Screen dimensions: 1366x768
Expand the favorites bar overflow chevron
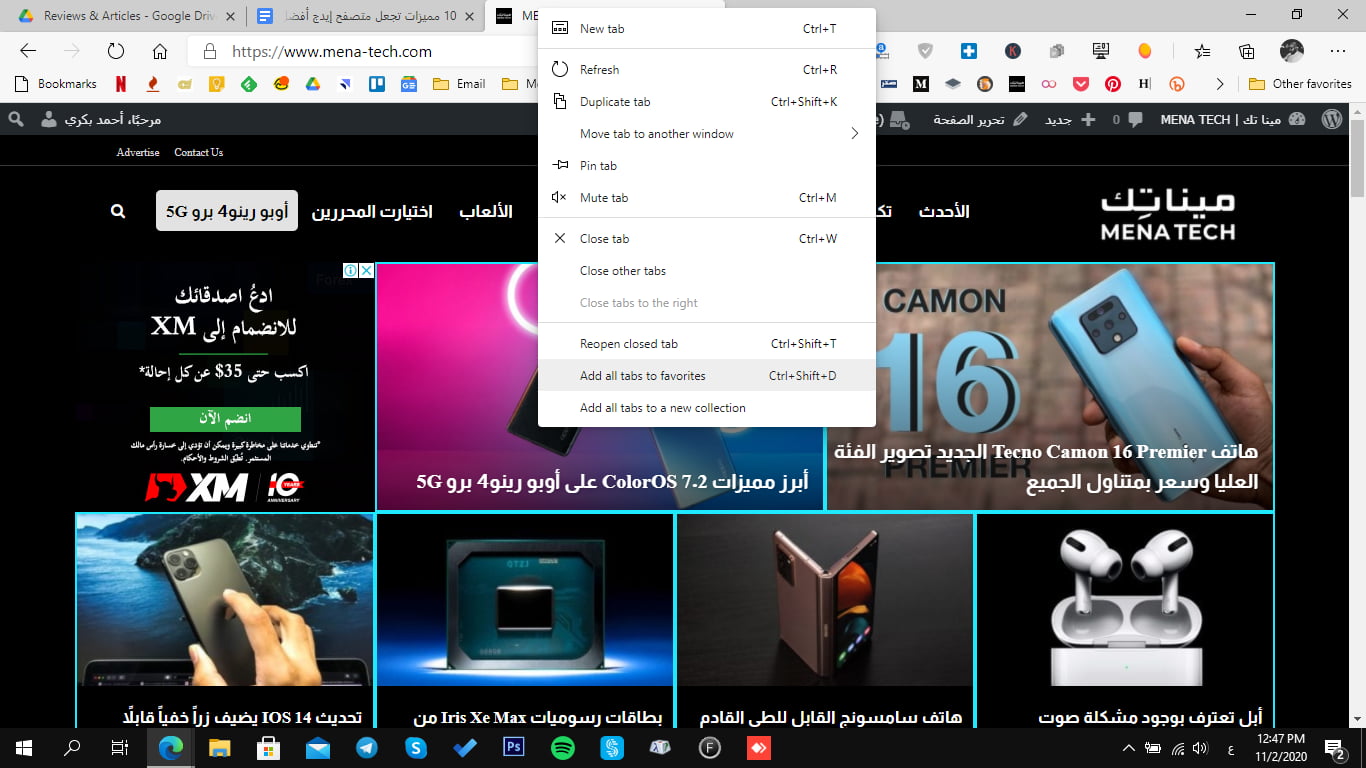(1221, 83)
